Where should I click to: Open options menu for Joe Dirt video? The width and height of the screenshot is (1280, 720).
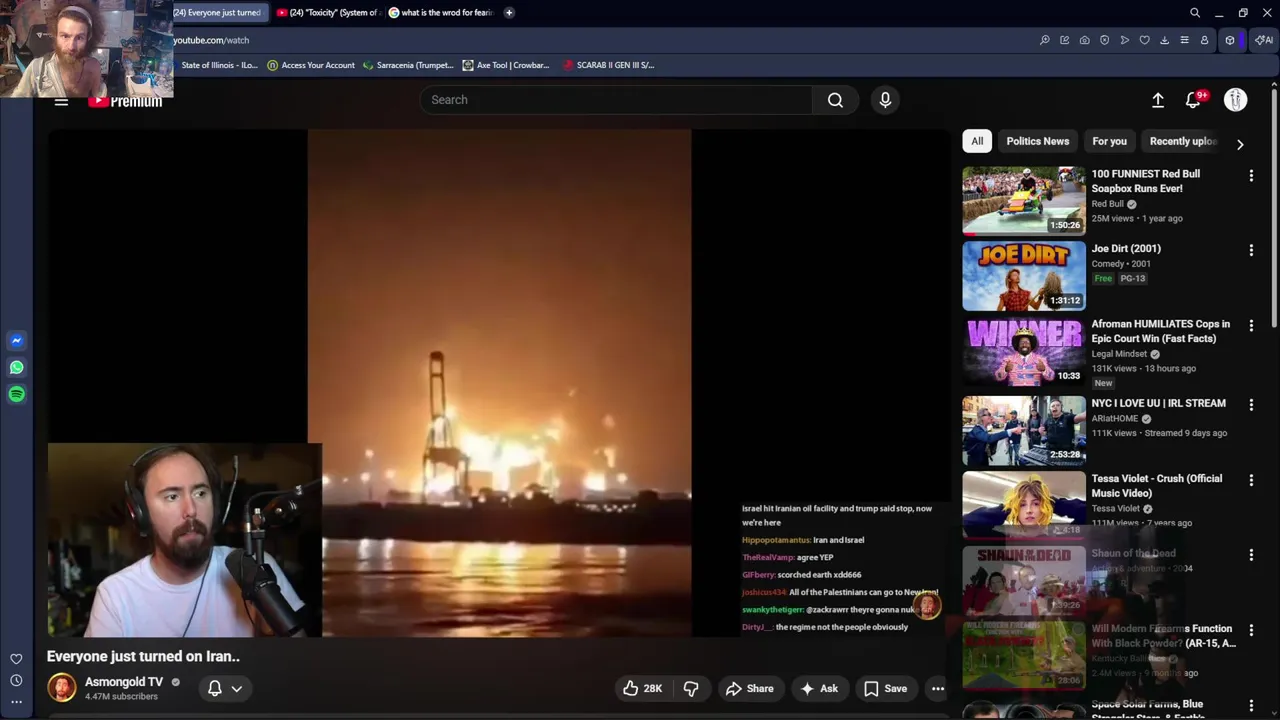pyautogui.click(x=1251, y=250)
